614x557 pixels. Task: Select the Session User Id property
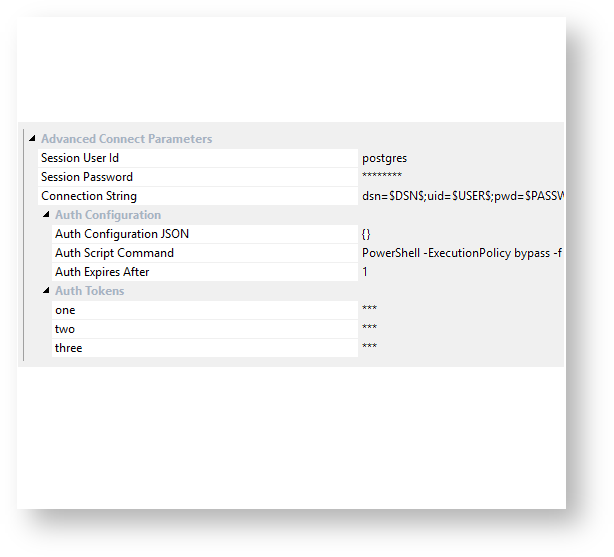click(x=198, y=158)
